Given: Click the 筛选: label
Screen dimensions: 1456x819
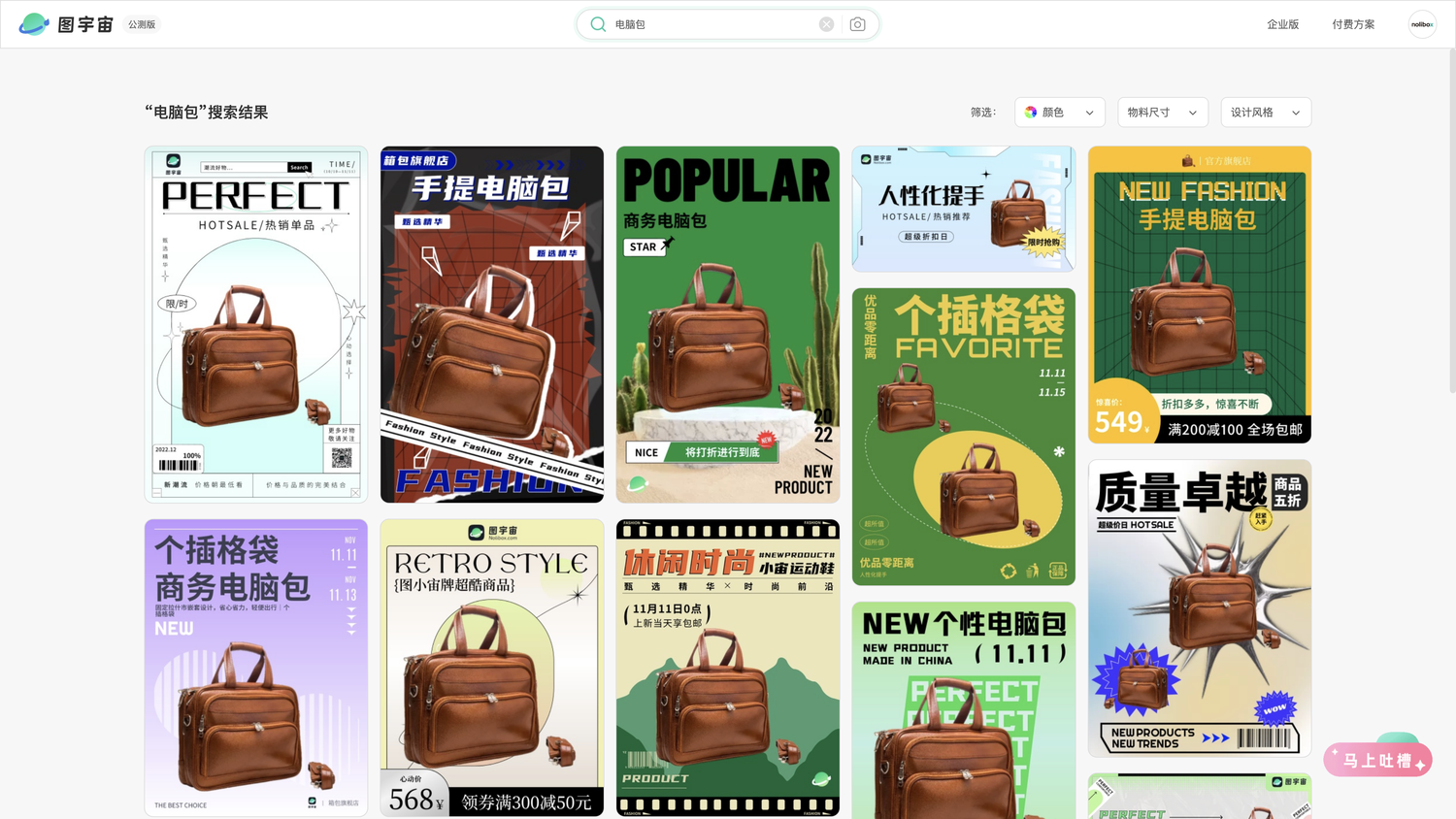Looking at the screenshot, I should 983,113.
